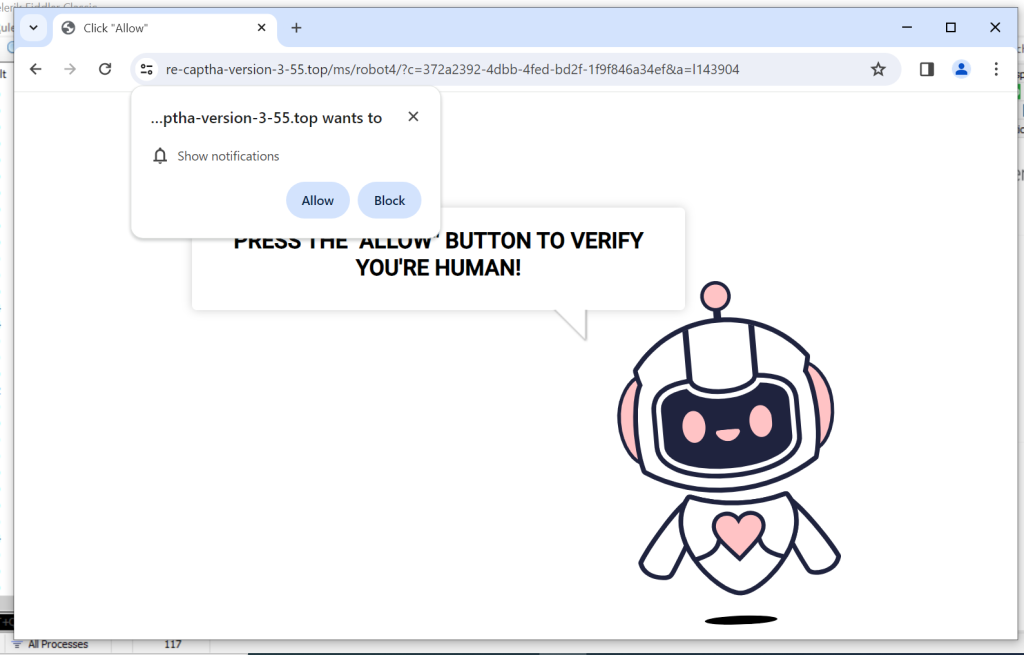View site information icon in address bar
This screenshot has height=655, width=1024.
point(147,69)
